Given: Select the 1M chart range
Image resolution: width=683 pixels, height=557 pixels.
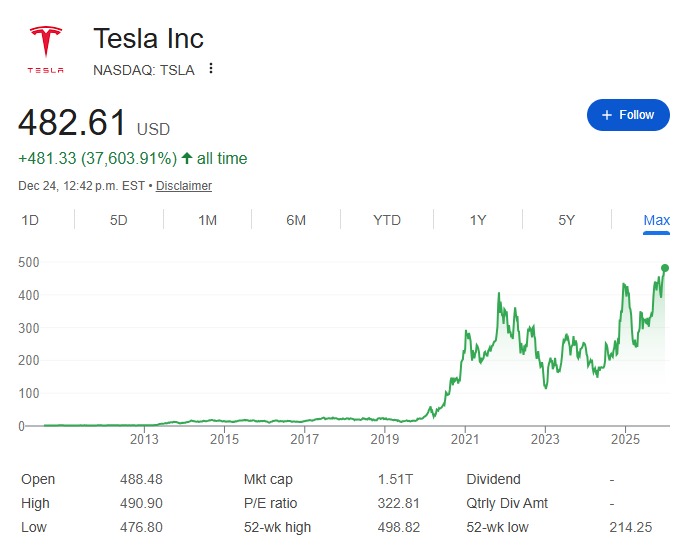Looking at the screenshot, I should click(x=207, y=220).
